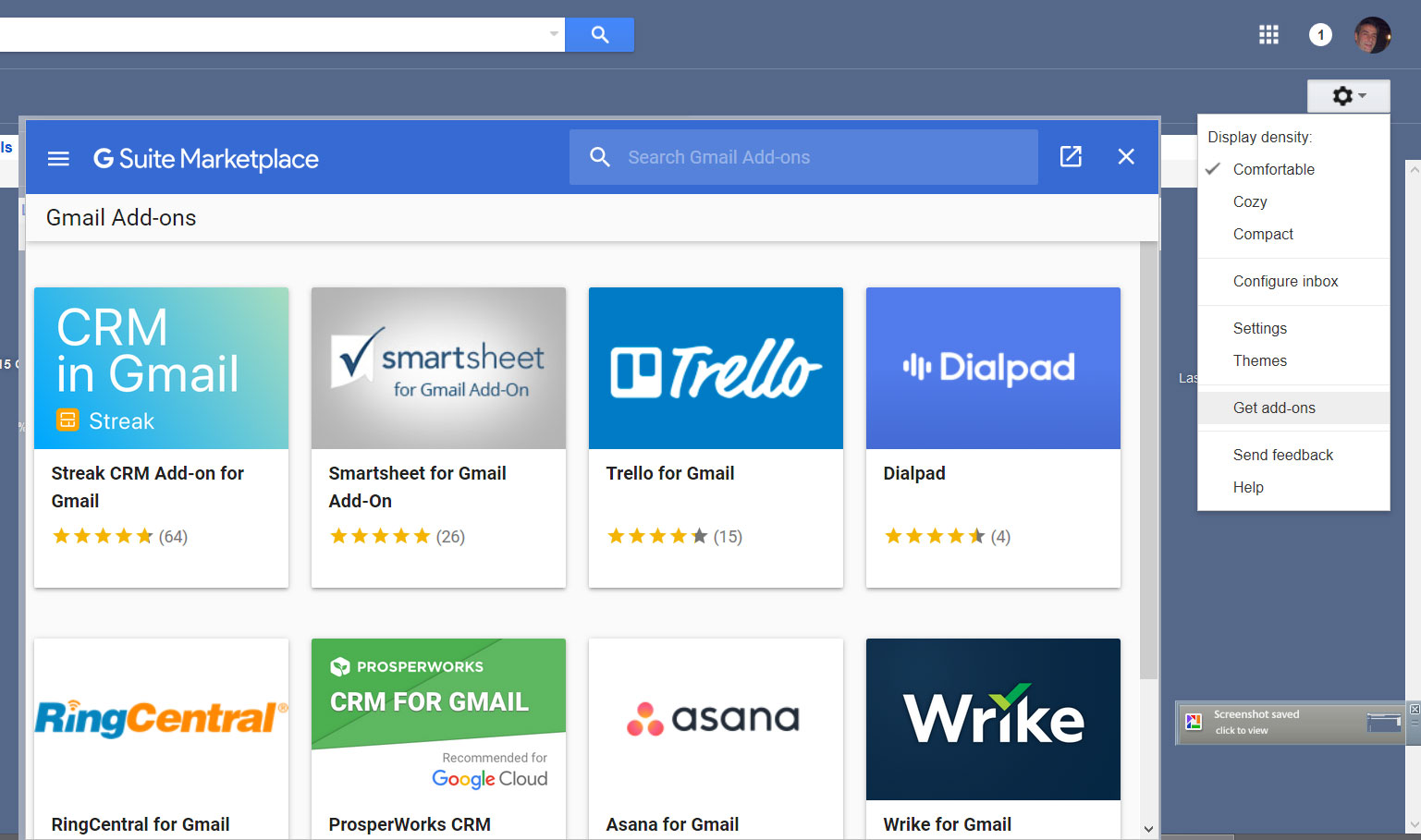Screen dimensions: 1421x840
Task: Open the Dialpad logo thumbnail
Action: (x=993, y=368)
